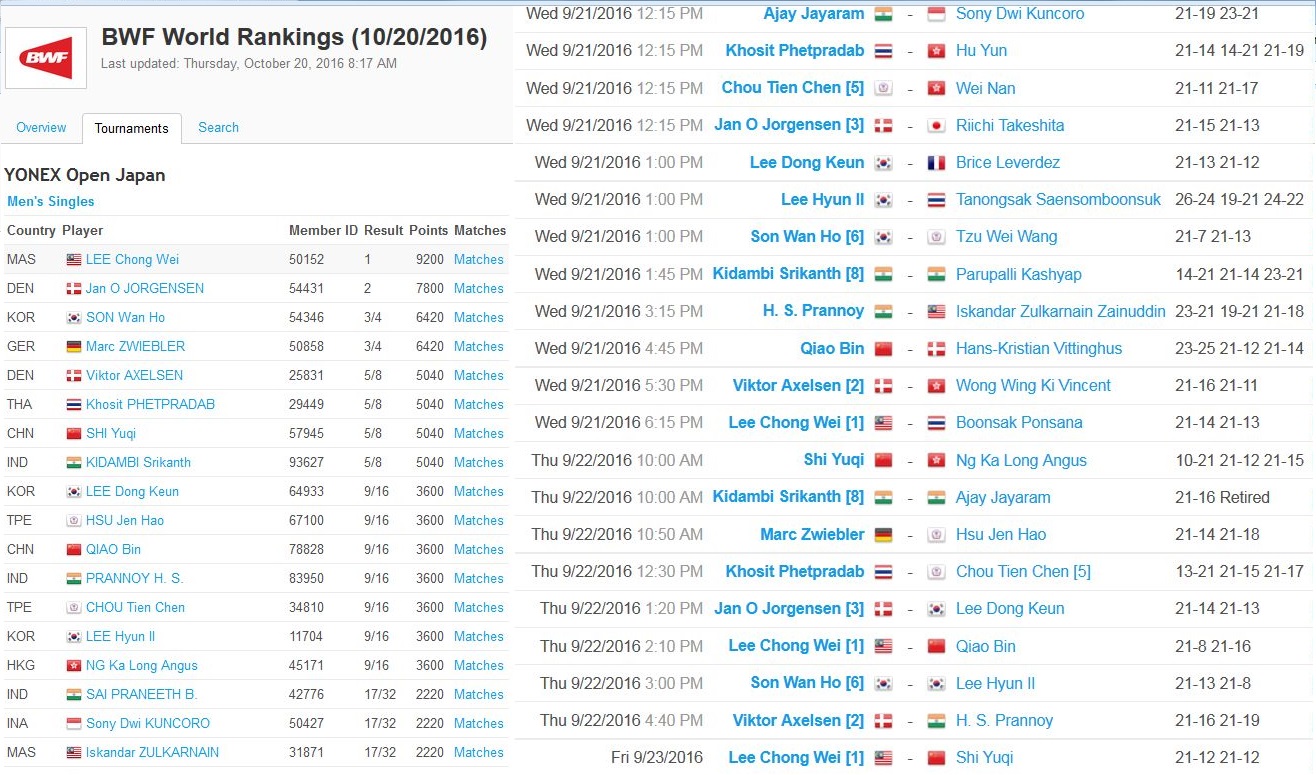The image size is (1316, 775).
Task: Click Malaysia flag beside LEE Chong Wei
Action: (x=73, y=260)
